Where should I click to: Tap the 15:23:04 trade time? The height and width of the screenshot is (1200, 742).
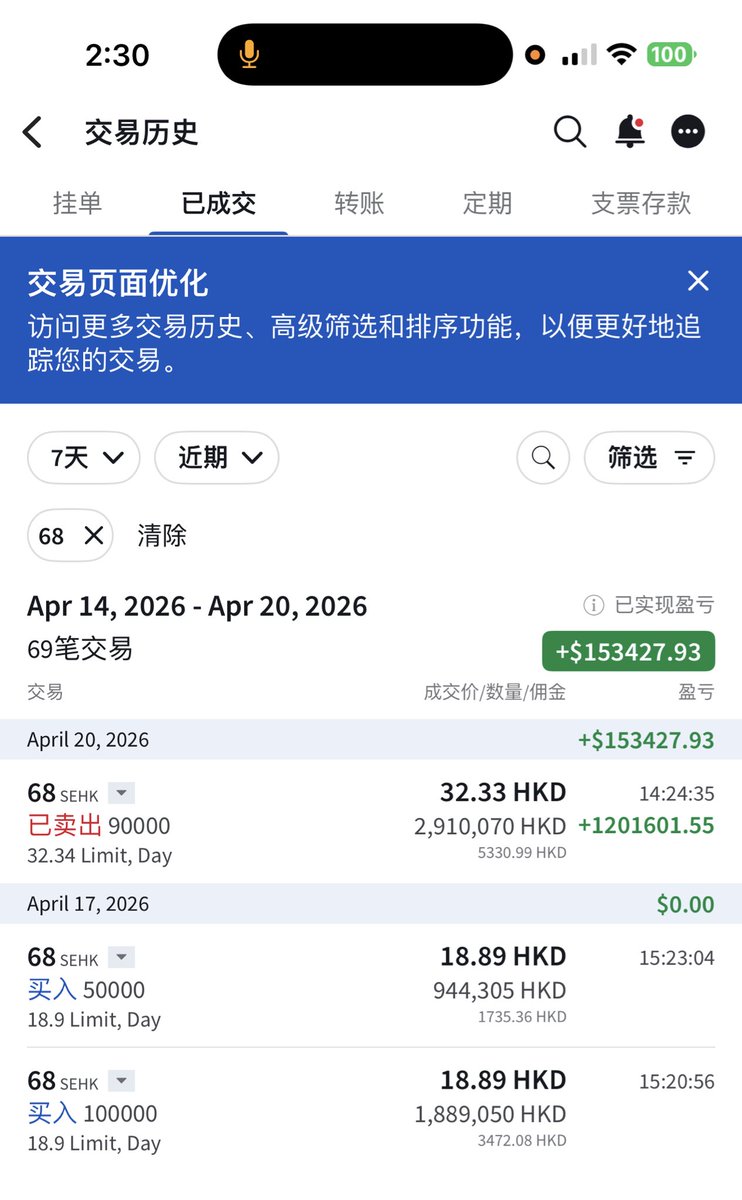tap(677, 959)
